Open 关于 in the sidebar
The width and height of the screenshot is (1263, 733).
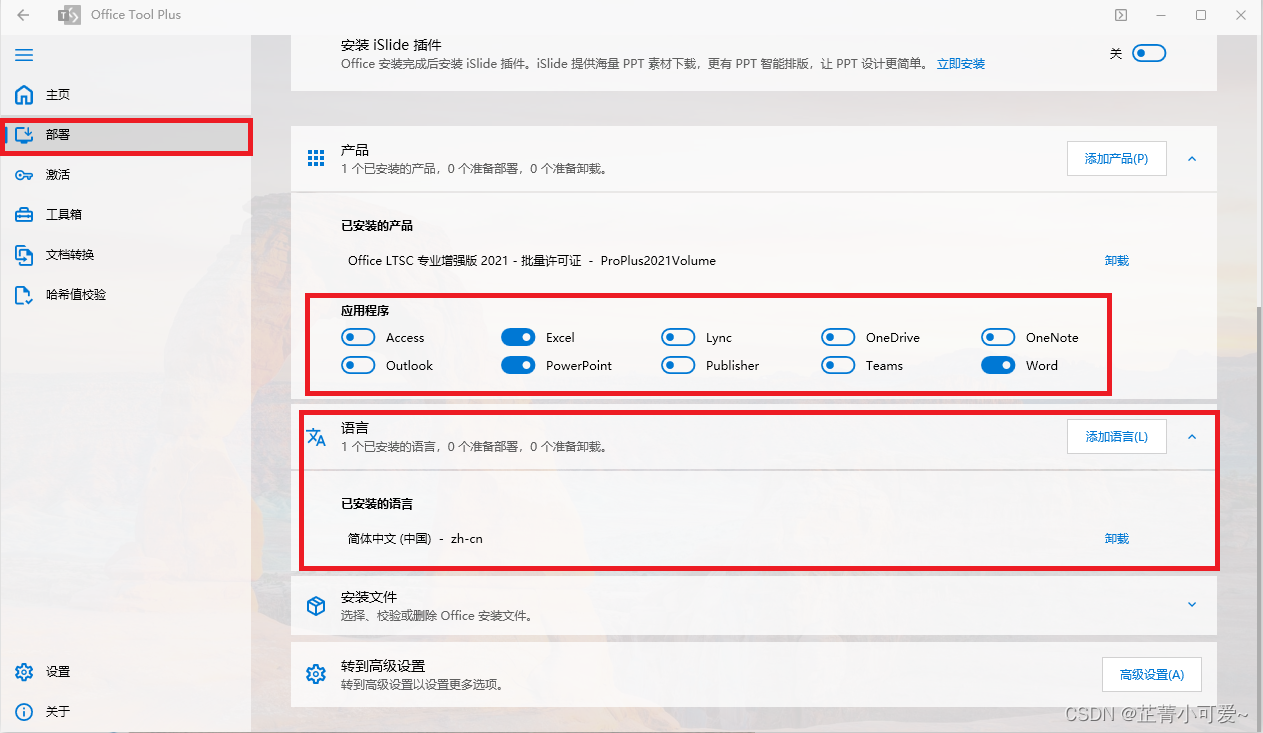tap(125, 712)
